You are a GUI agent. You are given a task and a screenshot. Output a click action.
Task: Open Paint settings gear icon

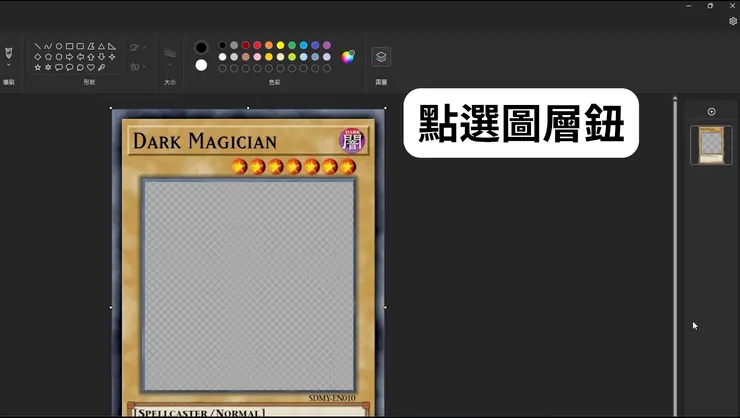click(732, 21)
